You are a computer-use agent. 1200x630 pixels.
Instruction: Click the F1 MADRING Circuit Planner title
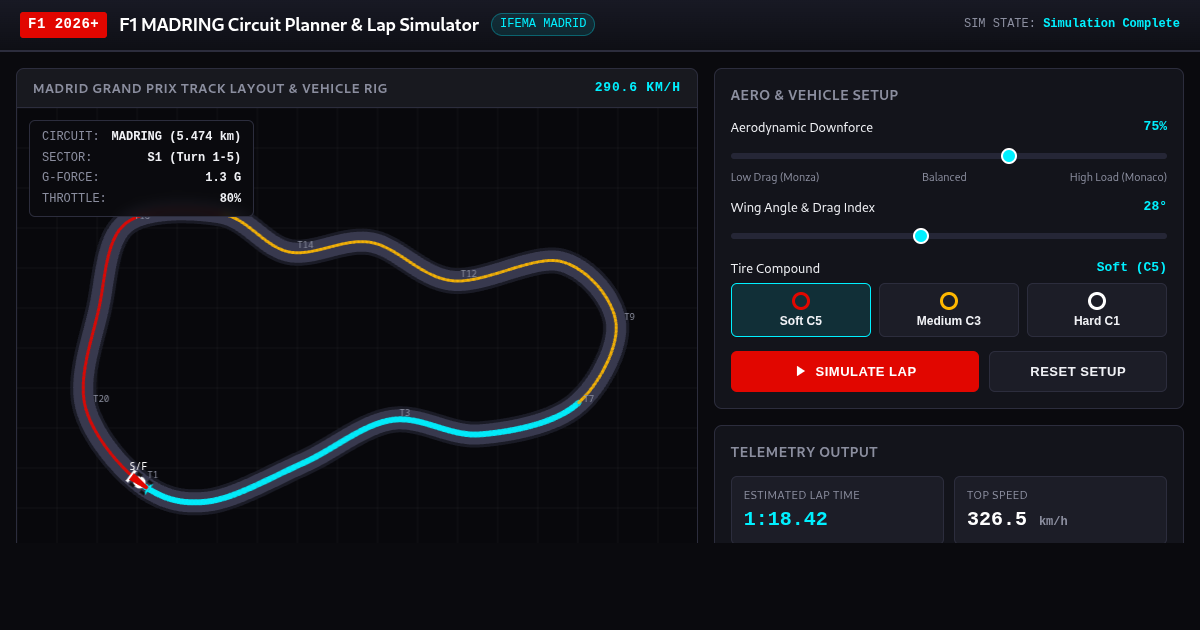coord(299,25)
